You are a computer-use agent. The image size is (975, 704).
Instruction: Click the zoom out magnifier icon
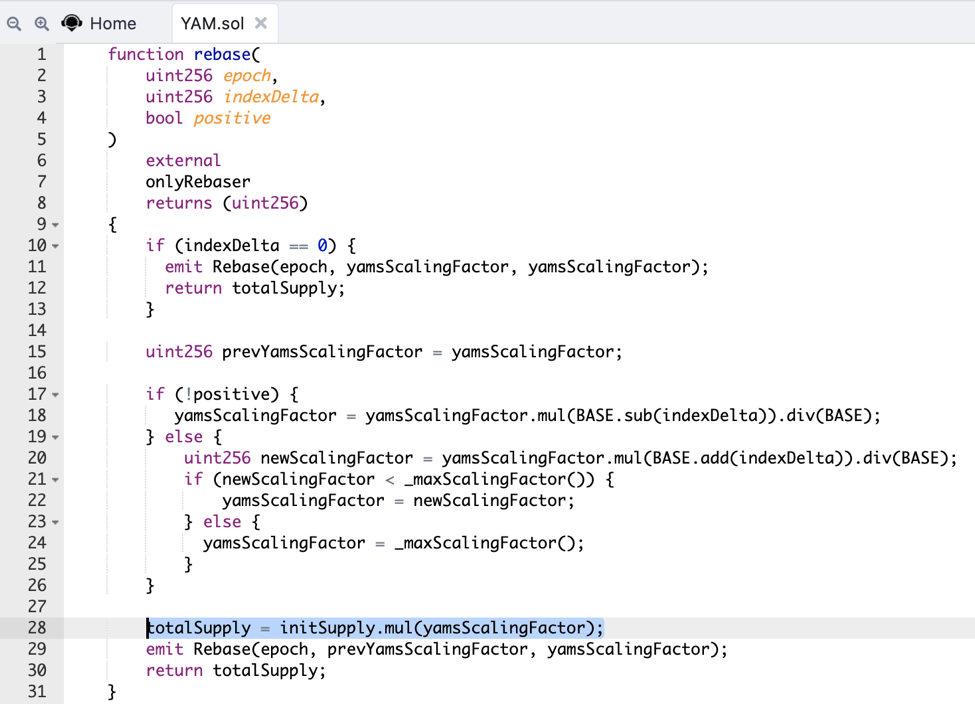(x=14, y=23)
